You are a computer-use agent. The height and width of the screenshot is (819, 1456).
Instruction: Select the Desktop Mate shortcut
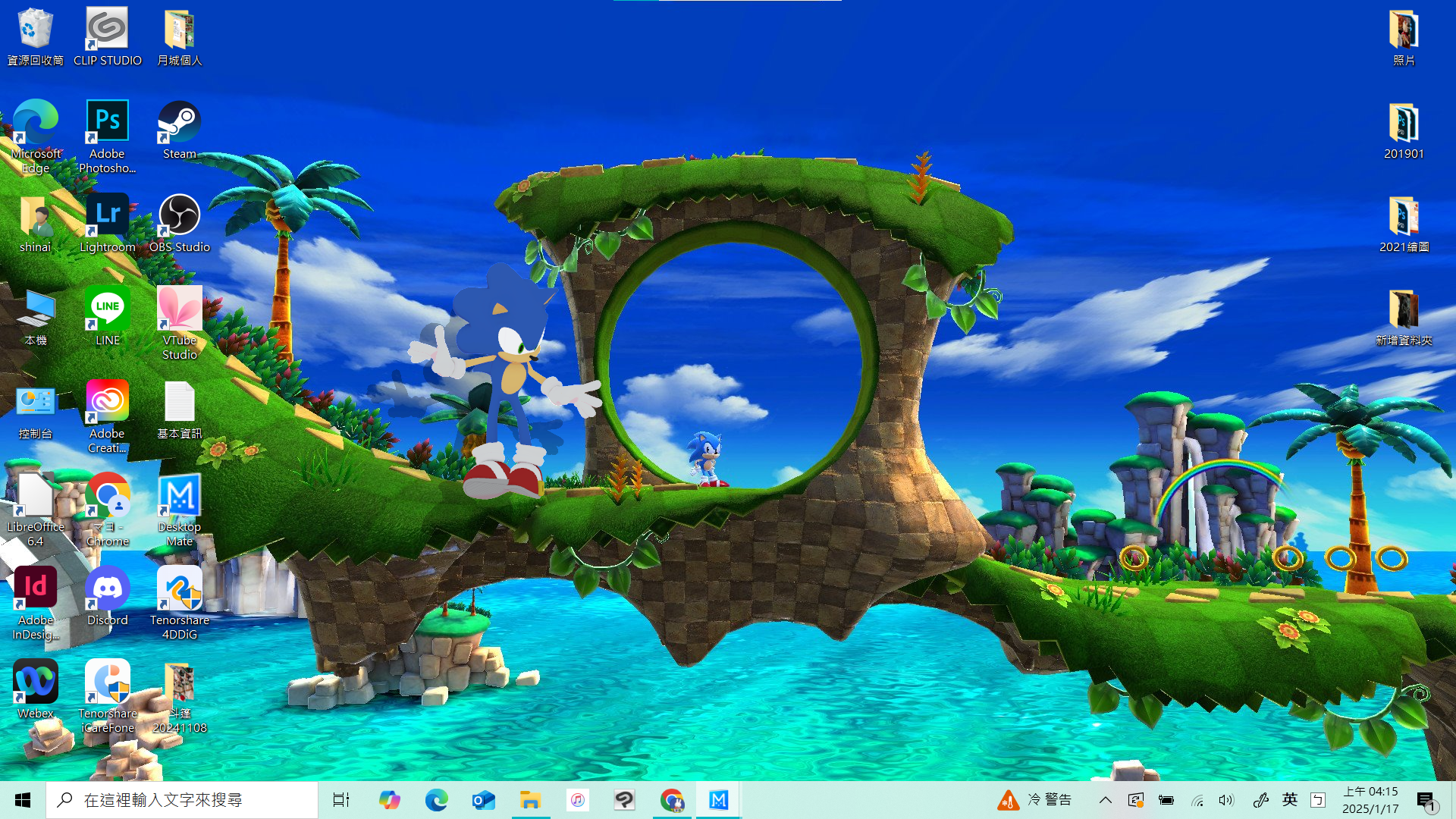click(x=179, y=510)
